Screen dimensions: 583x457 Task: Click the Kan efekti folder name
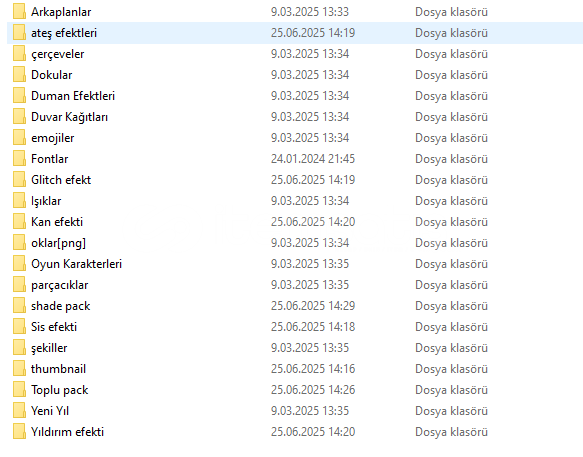[57, 222]
